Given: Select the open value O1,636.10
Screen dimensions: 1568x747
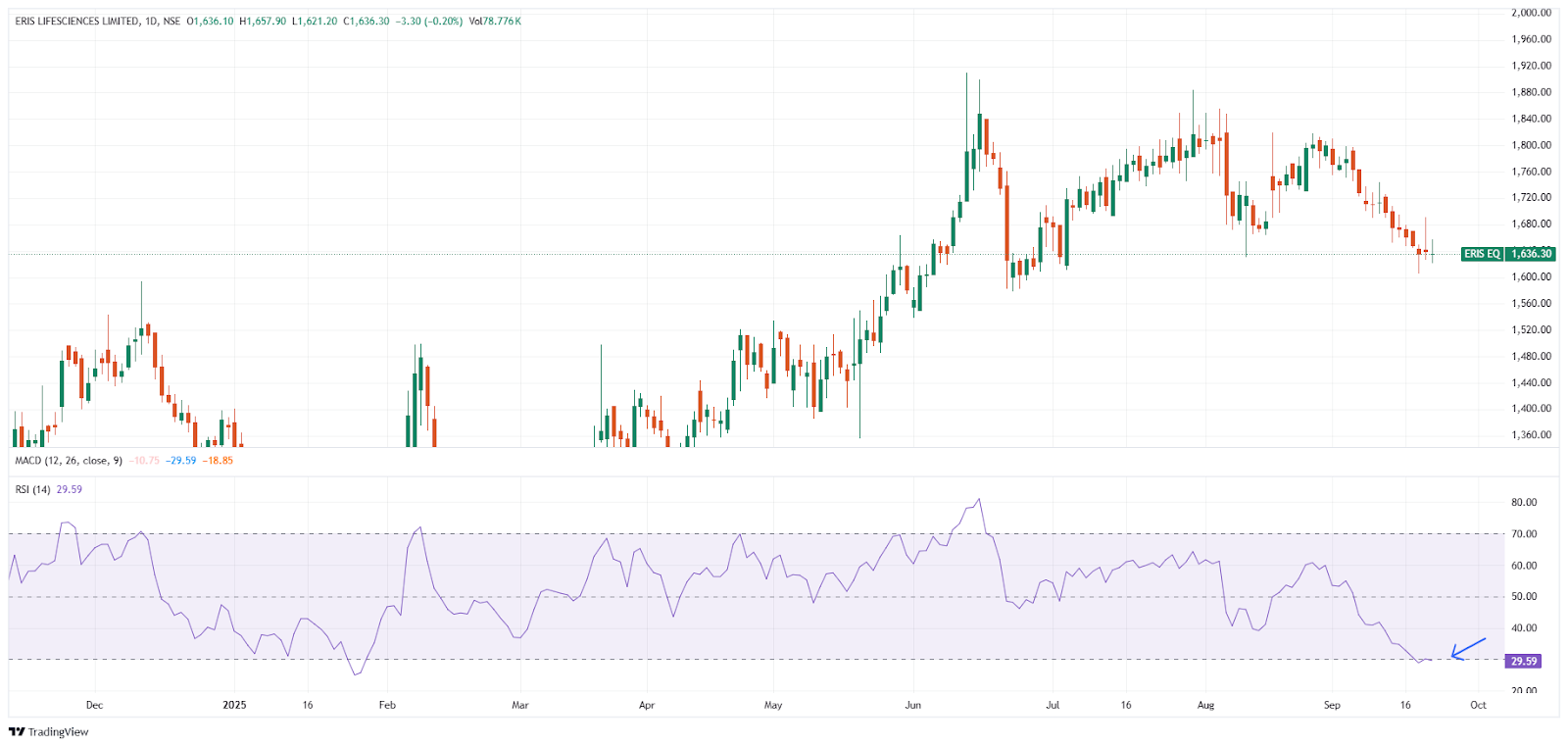Looking at the screenshot, I should (x=211, y=21).
